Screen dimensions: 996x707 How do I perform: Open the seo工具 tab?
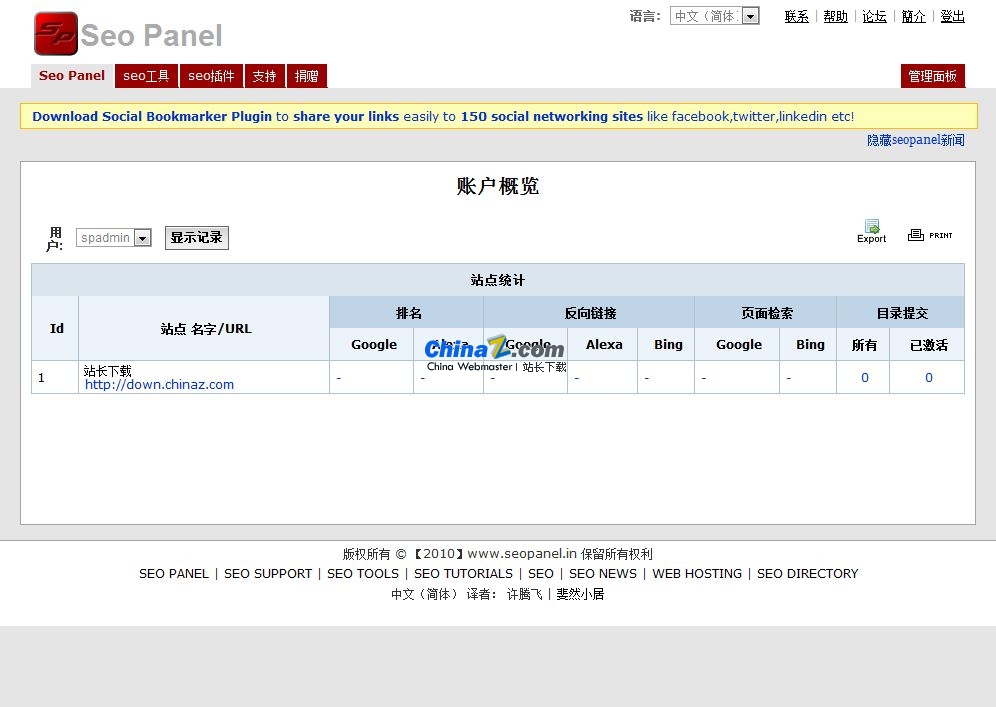coord(146,76)
